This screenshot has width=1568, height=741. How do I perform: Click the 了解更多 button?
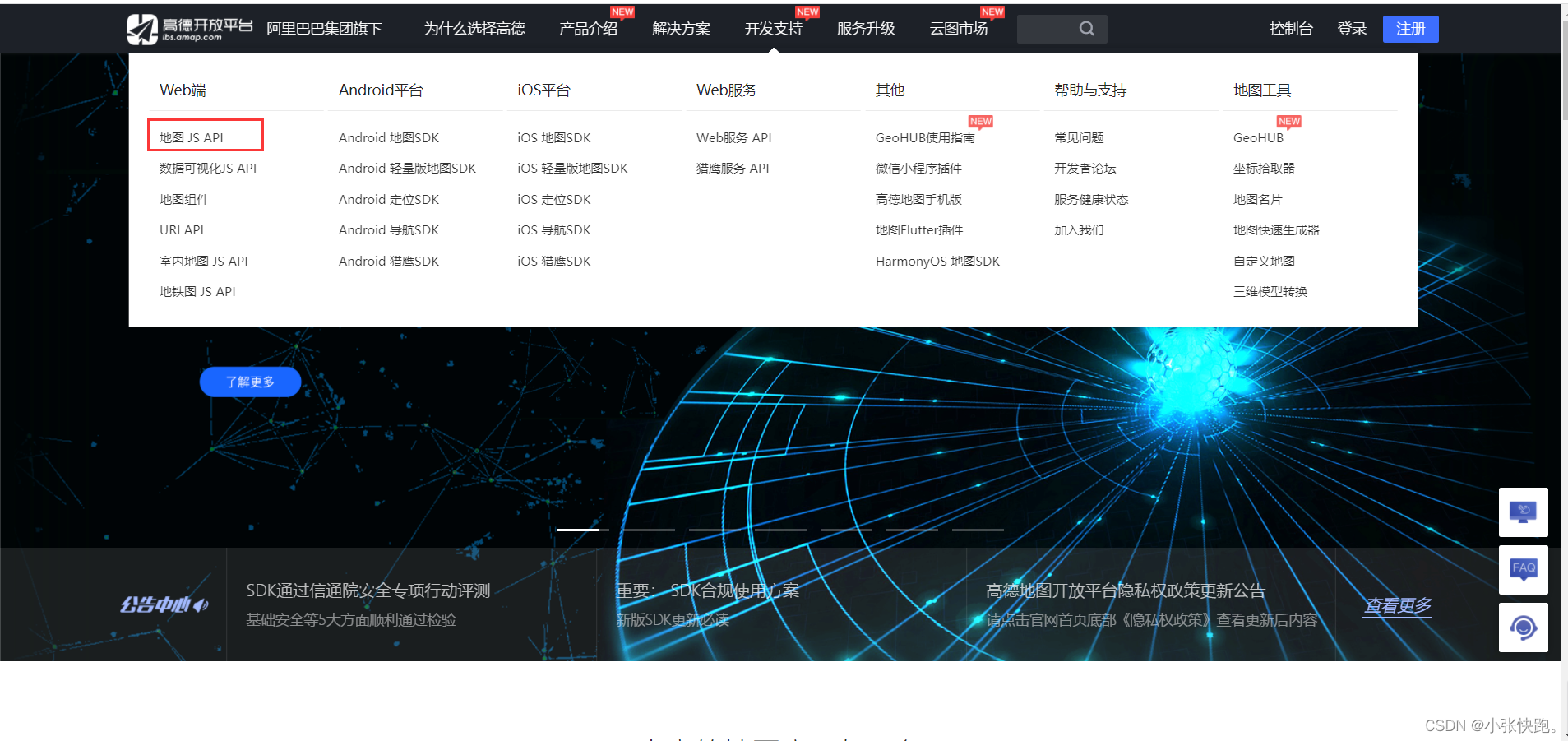(x=250, y=382)
